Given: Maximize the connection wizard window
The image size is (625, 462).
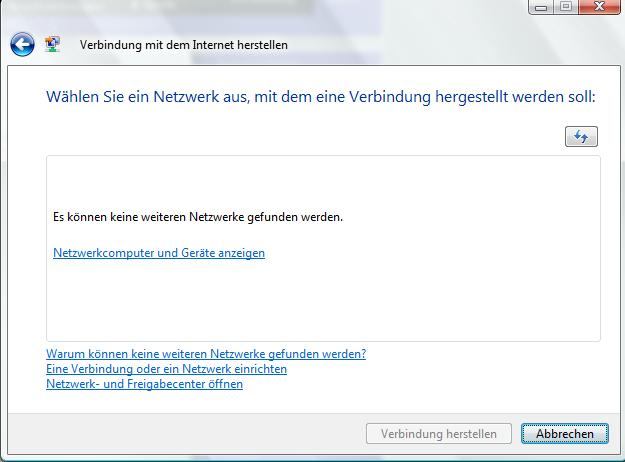Looking at the screenshot, I should pyautogui.click(x=566, y=7).
